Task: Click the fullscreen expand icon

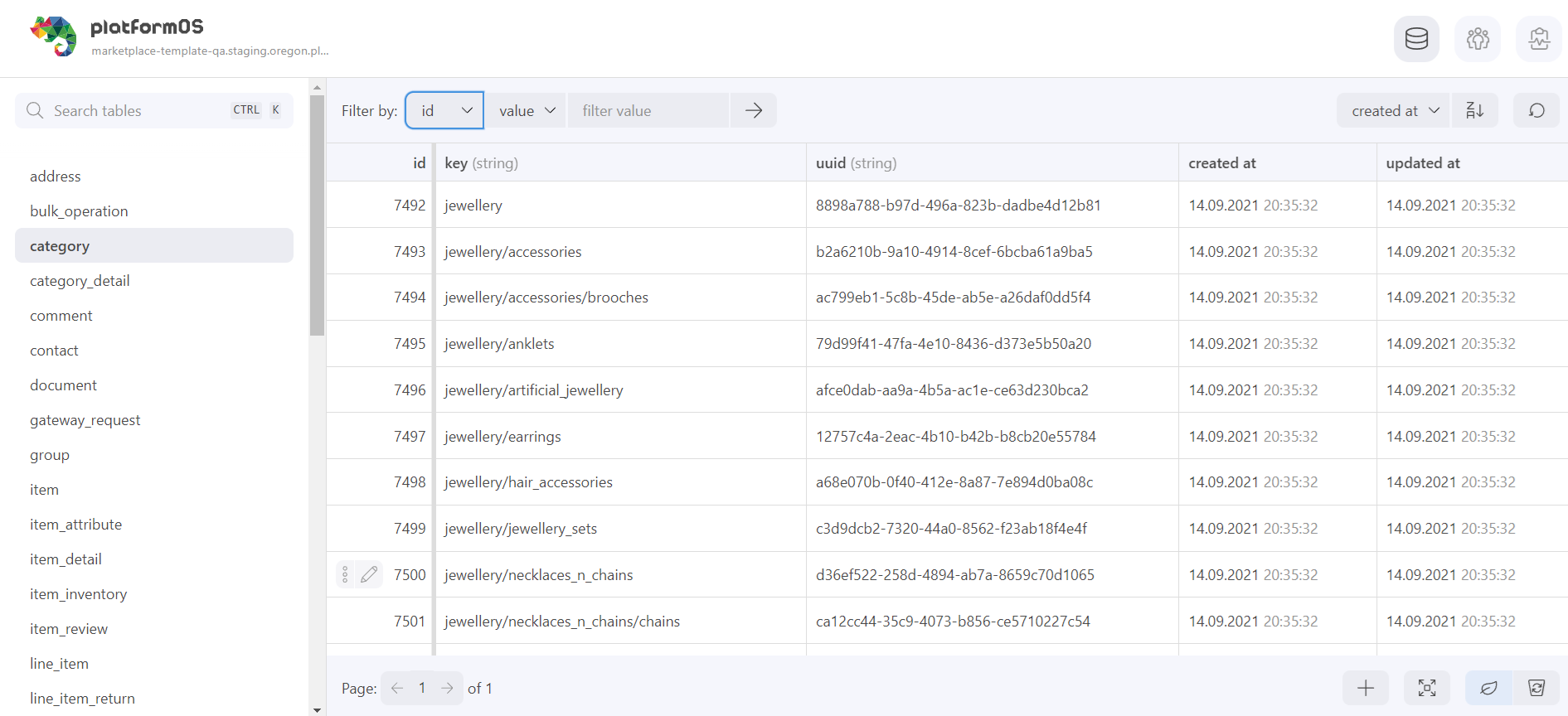Action: pyautogui.click(x=1427, y=688)
